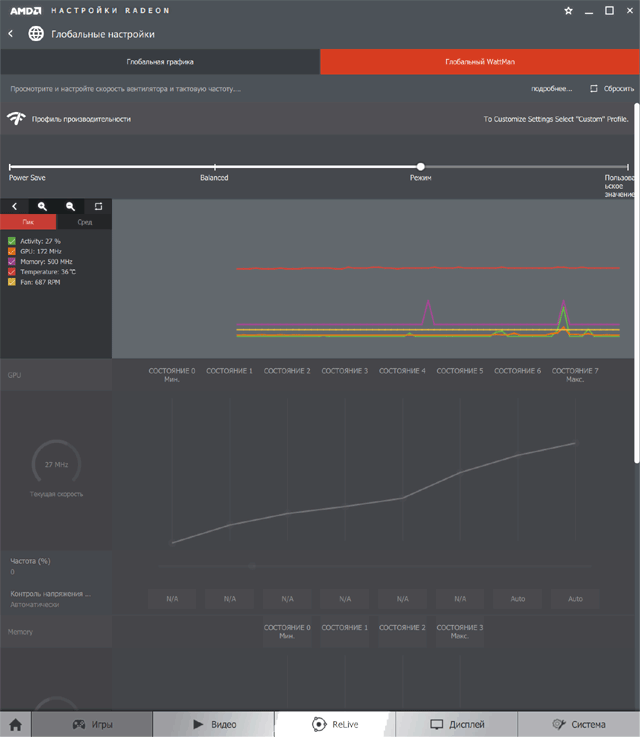Click the second magnifier zoom icon
640x737 pixels.
click(x=70, y=206)
